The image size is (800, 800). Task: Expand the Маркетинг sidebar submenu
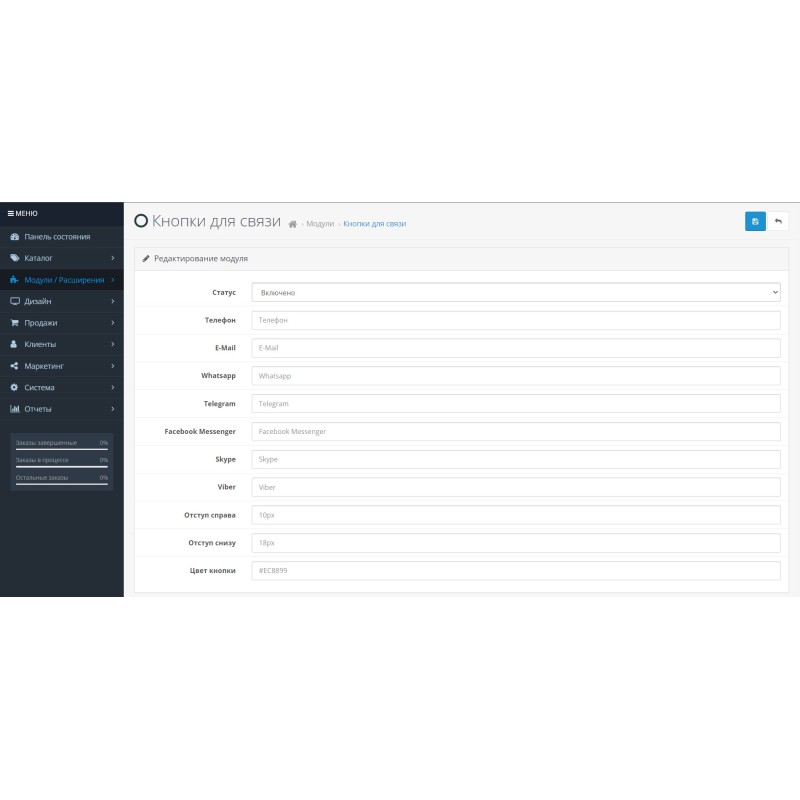(61, 366)
